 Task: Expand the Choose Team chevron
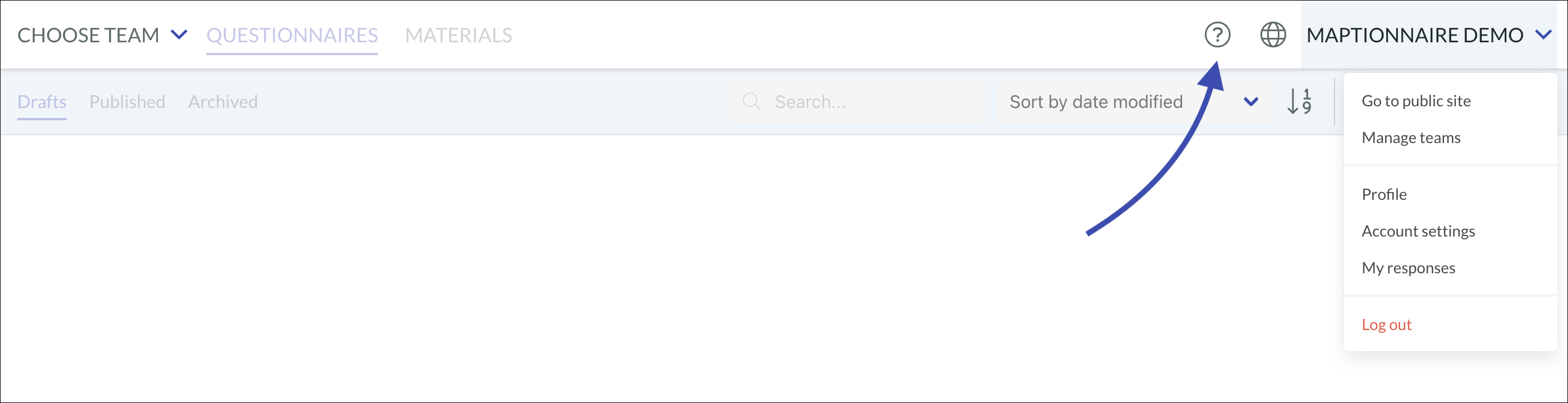179,35
